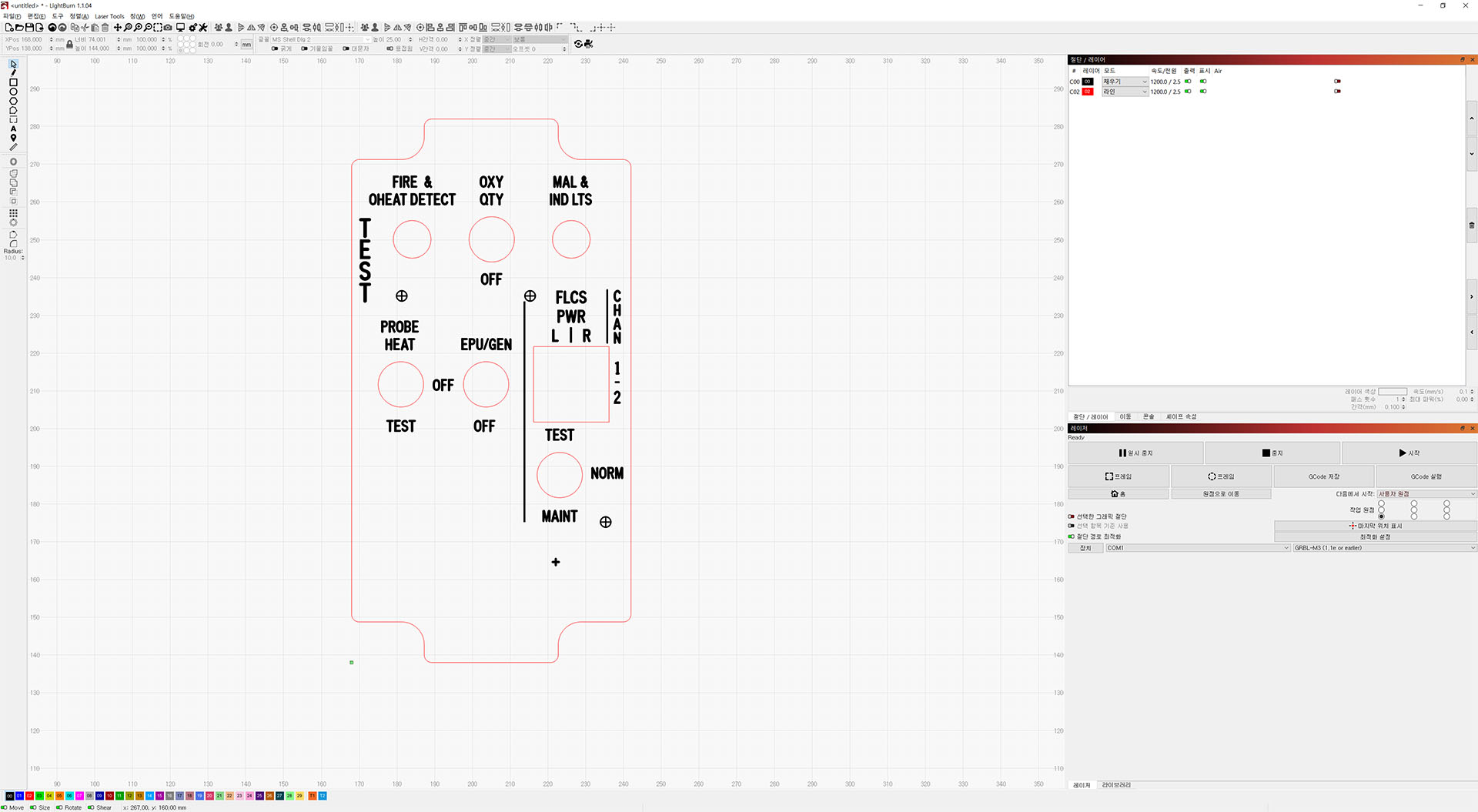The width and height of the screenshot is (1478, 812).
Task: Open the 편집(E) menu
Action: 37,16
